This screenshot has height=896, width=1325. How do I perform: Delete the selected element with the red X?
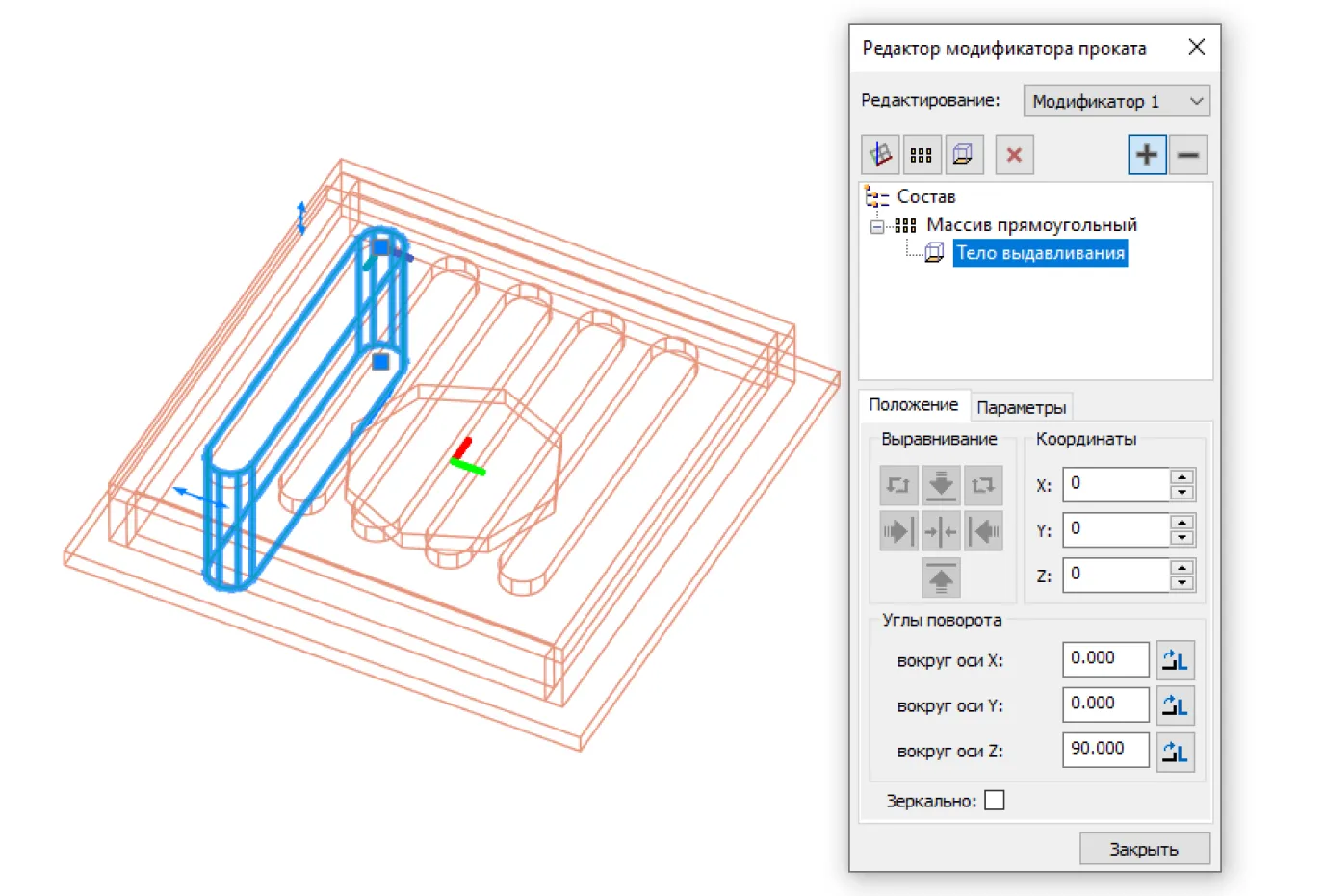pyautogui.click(x=1014, y=155)
